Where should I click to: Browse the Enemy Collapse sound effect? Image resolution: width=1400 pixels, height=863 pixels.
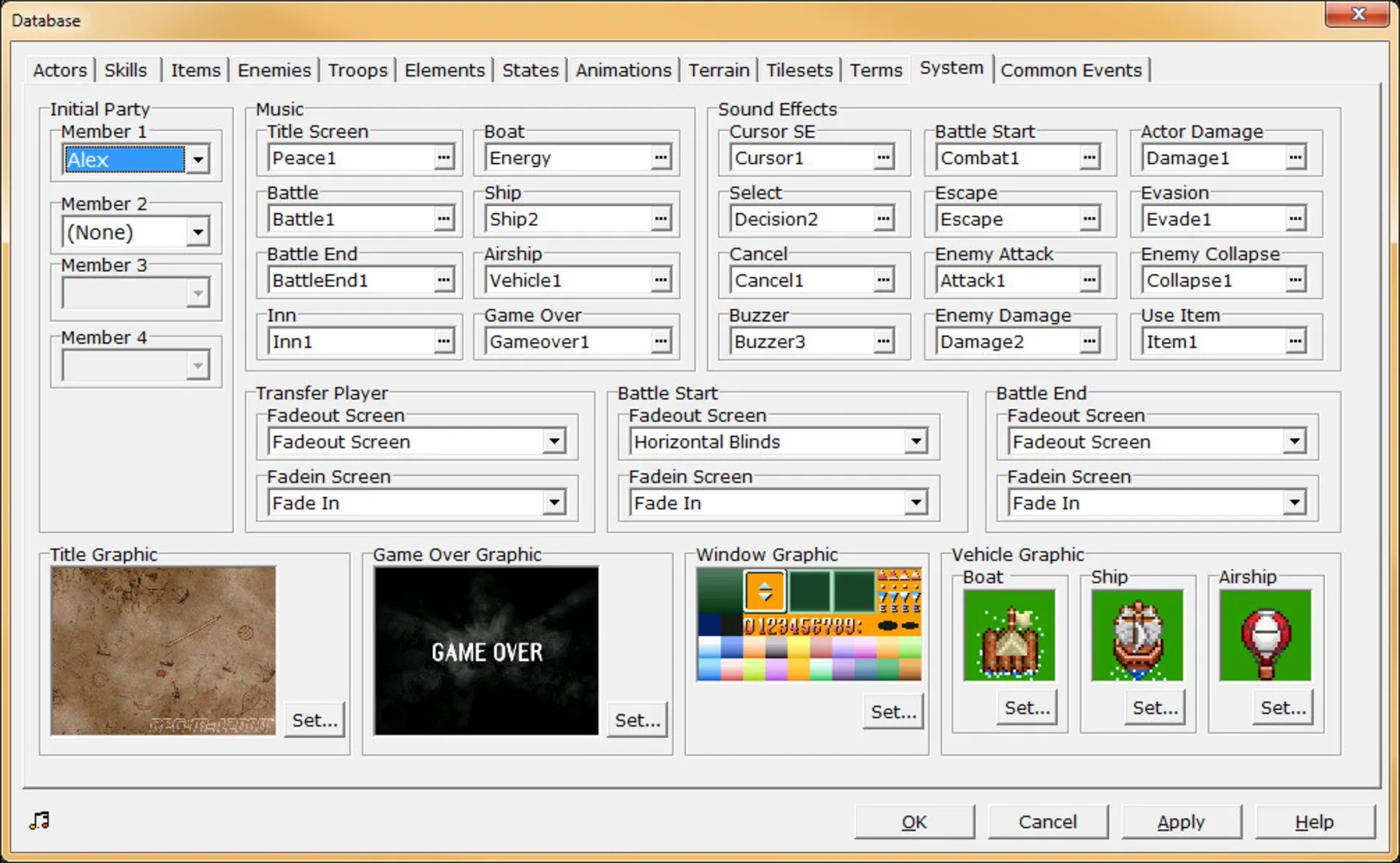coord(1295,280)
